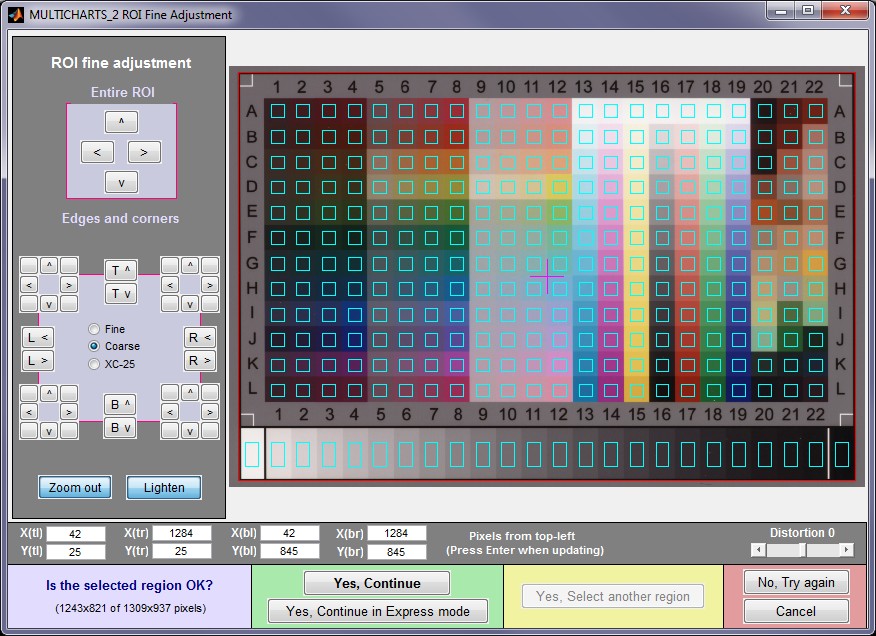Nudge top-left corner up
The width and height of the screenshot is (876, 636).
coord(49,265)
